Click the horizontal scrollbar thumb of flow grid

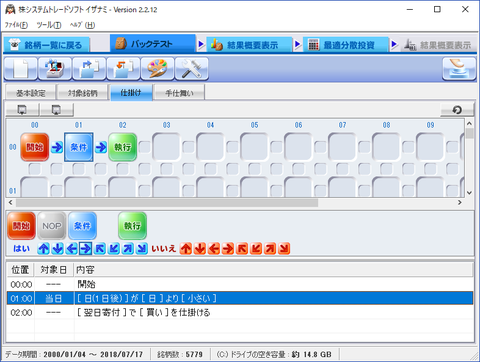tap(167, 202)
